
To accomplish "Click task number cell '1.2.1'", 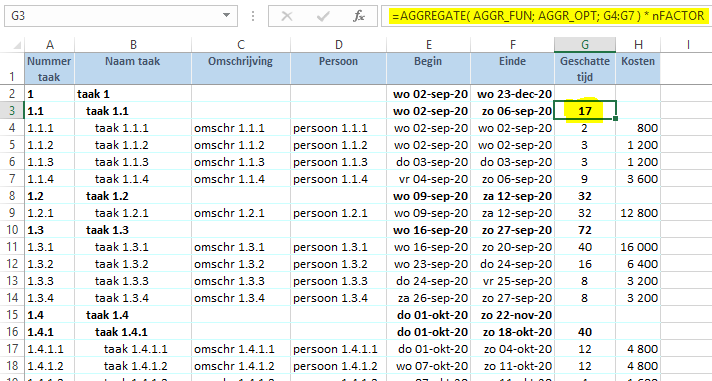I will coord(49,213).
